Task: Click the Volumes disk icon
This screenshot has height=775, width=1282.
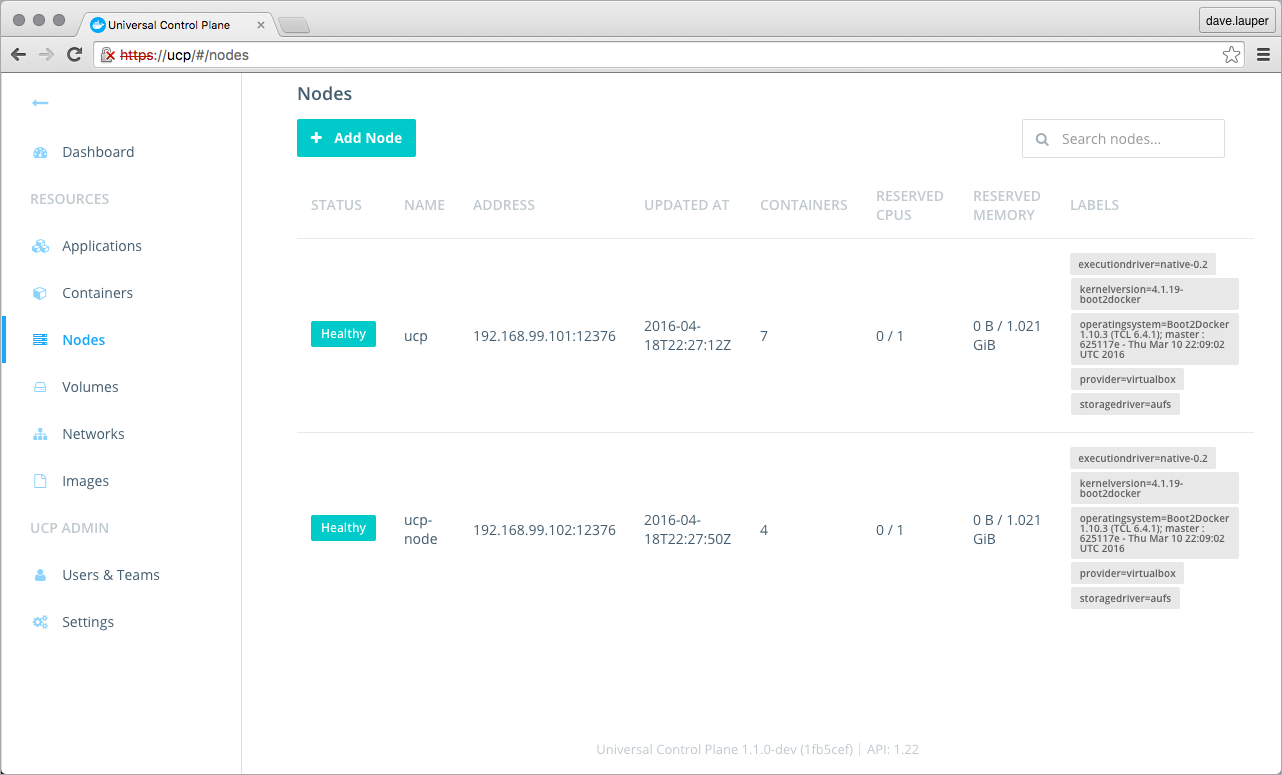Action: pos(40,387)
